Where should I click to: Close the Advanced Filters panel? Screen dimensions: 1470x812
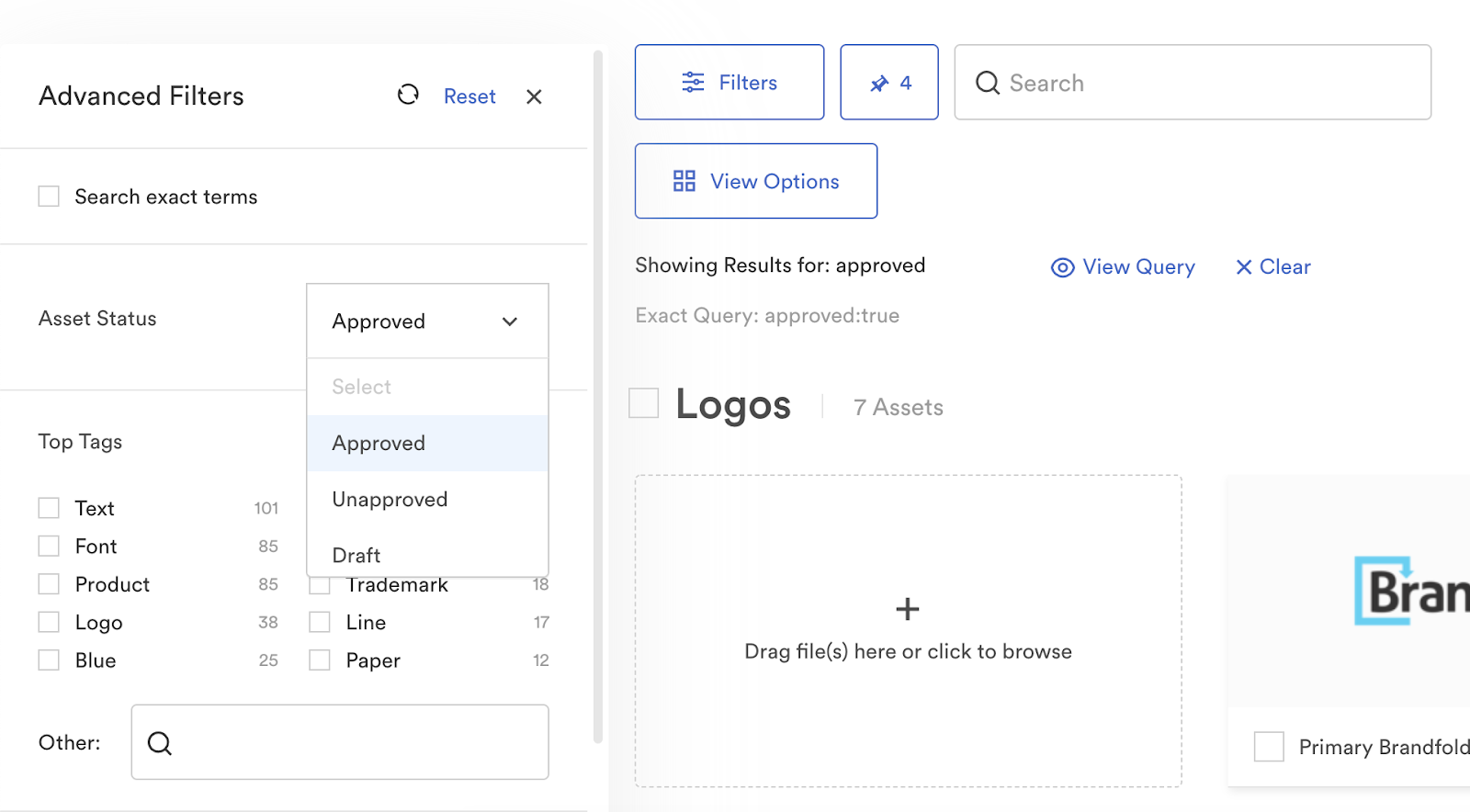coord(534,96)
